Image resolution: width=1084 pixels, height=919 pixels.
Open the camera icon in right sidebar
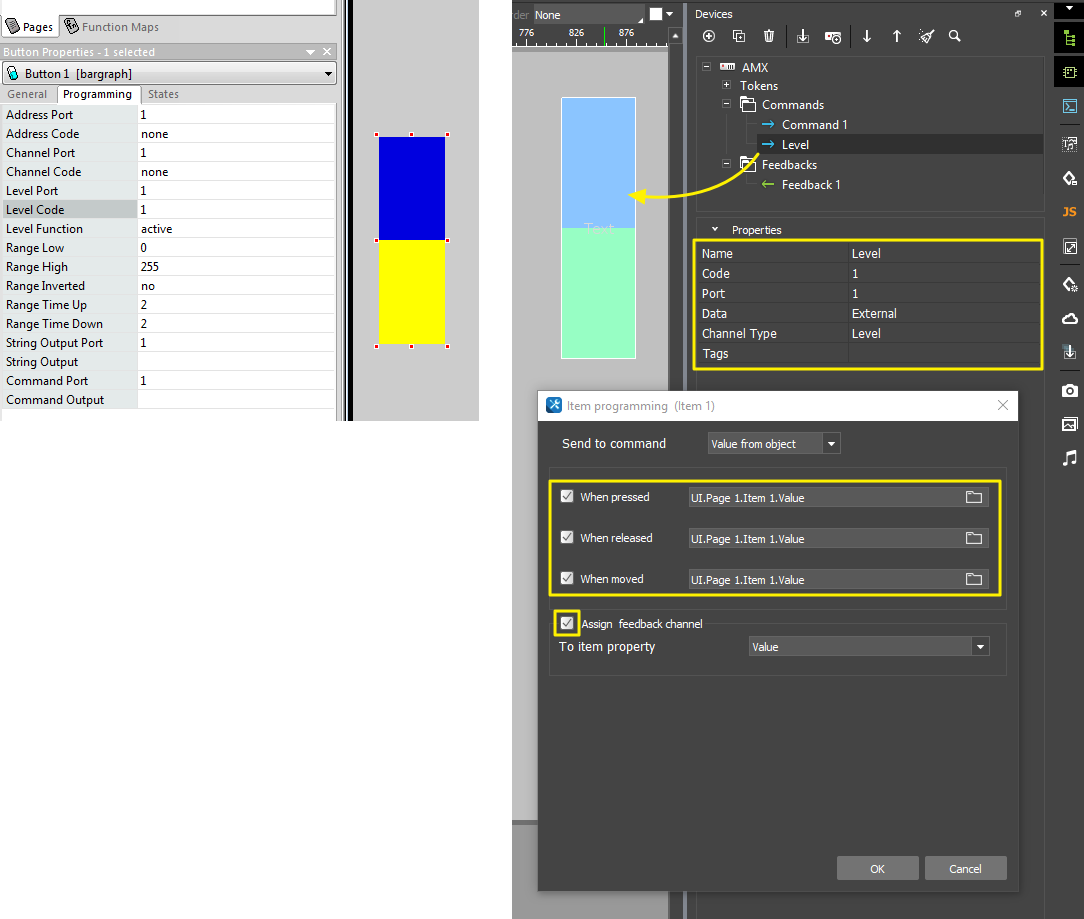point(1069,390)
